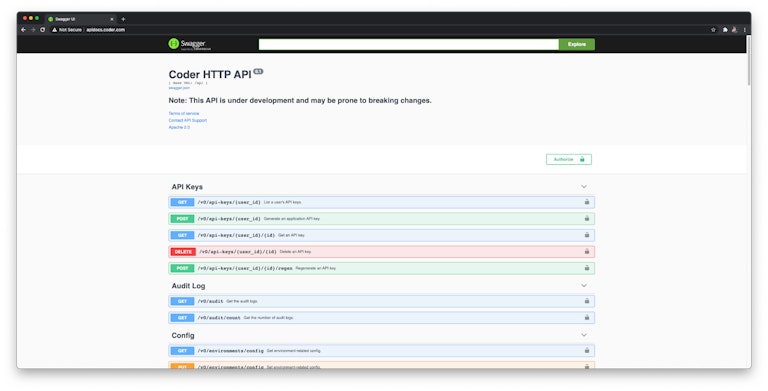
Task: Click the DELETE method badge
Action: click(x=183, y=251)
